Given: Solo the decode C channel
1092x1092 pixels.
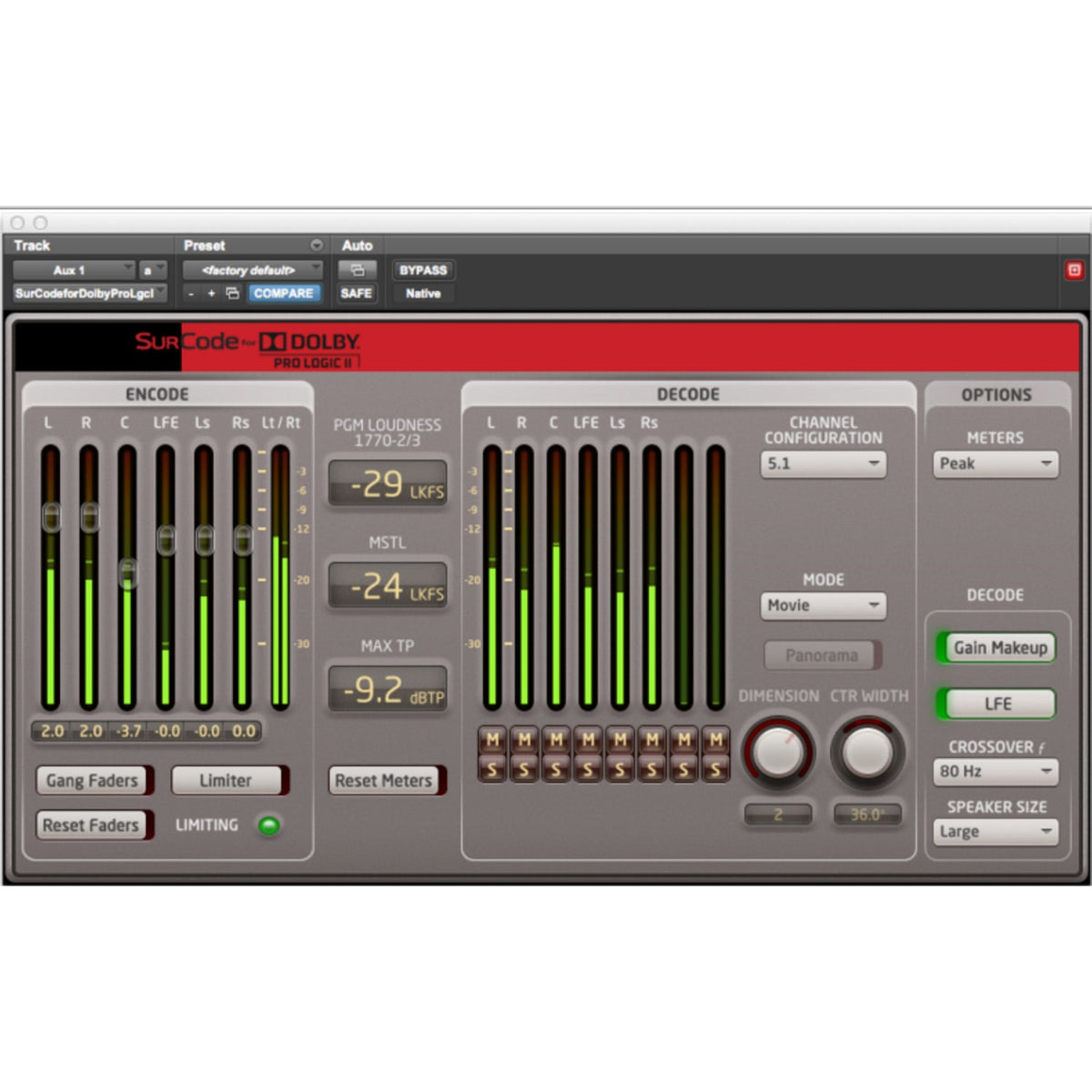Looking at the screenshot, I should (556, 769).
